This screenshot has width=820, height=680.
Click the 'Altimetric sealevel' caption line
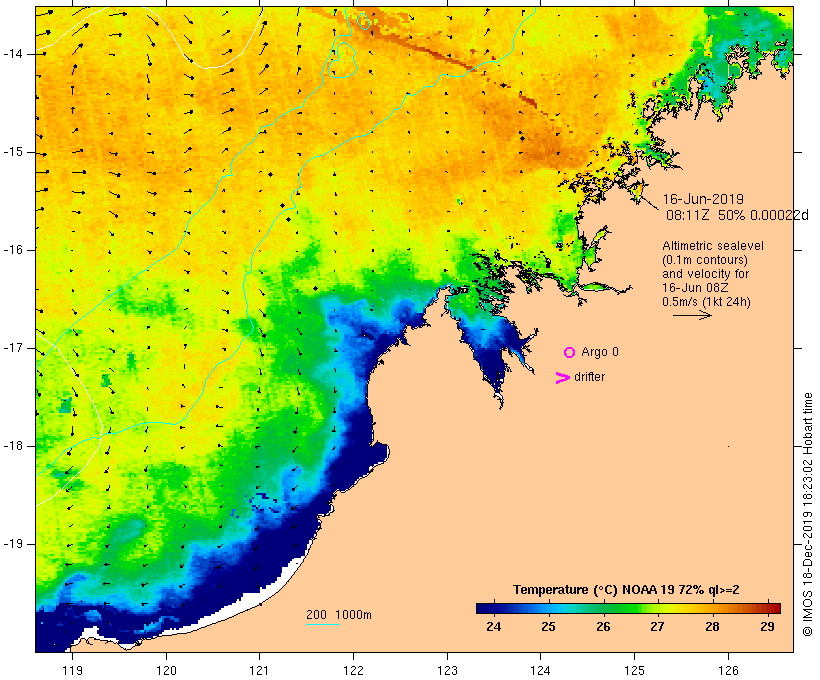tap(713, 246)
